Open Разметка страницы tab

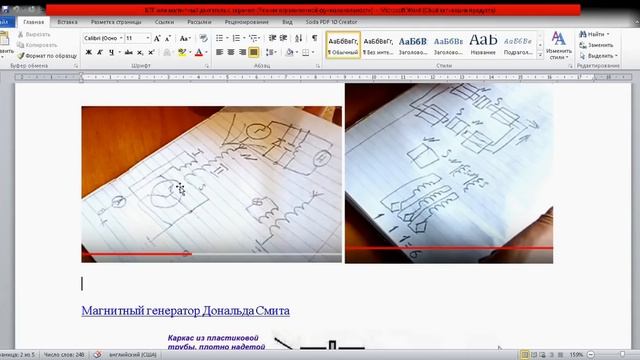(116, 22)
